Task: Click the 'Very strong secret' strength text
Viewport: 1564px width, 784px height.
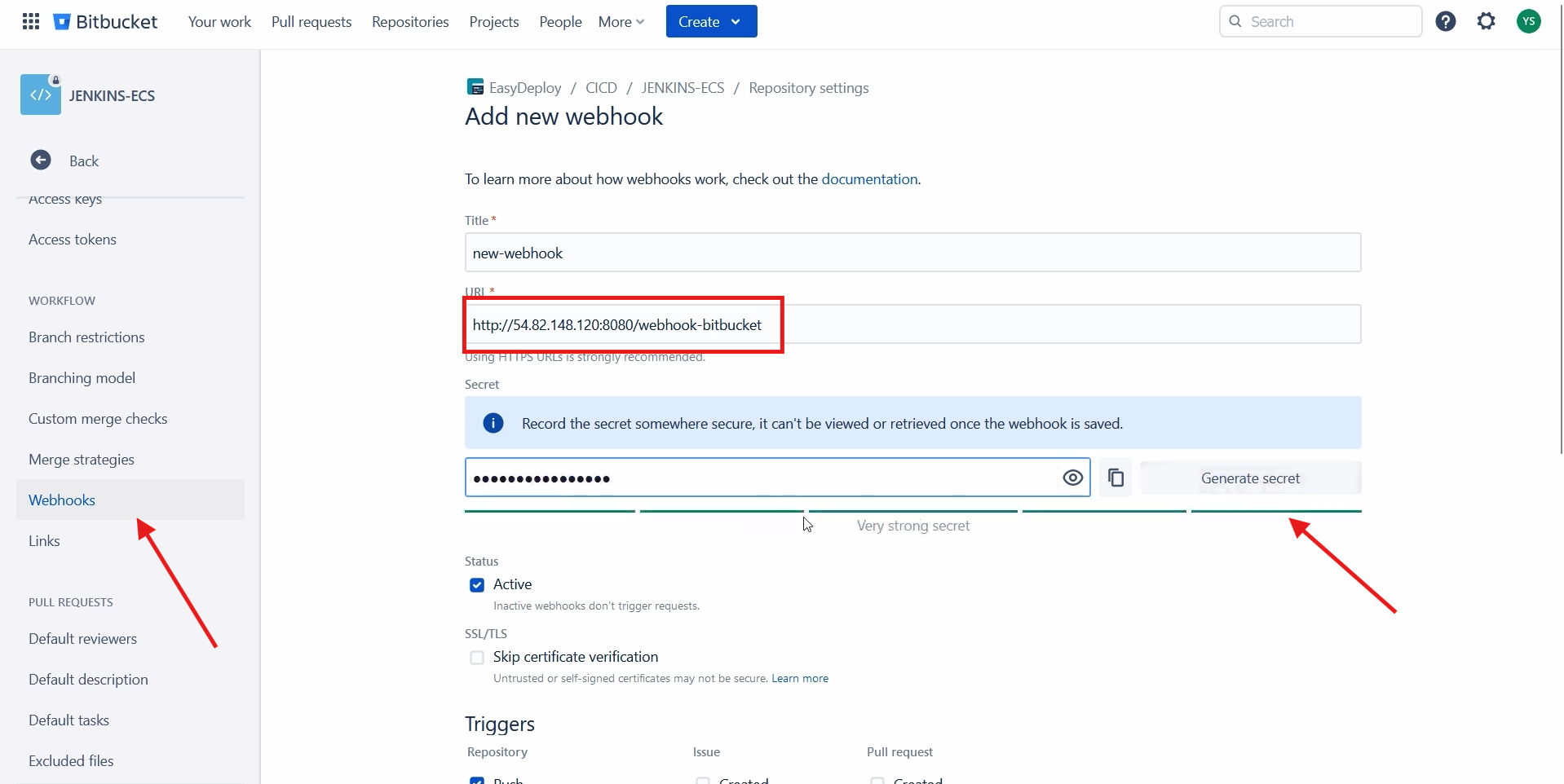Action: (x=913, y=526)
